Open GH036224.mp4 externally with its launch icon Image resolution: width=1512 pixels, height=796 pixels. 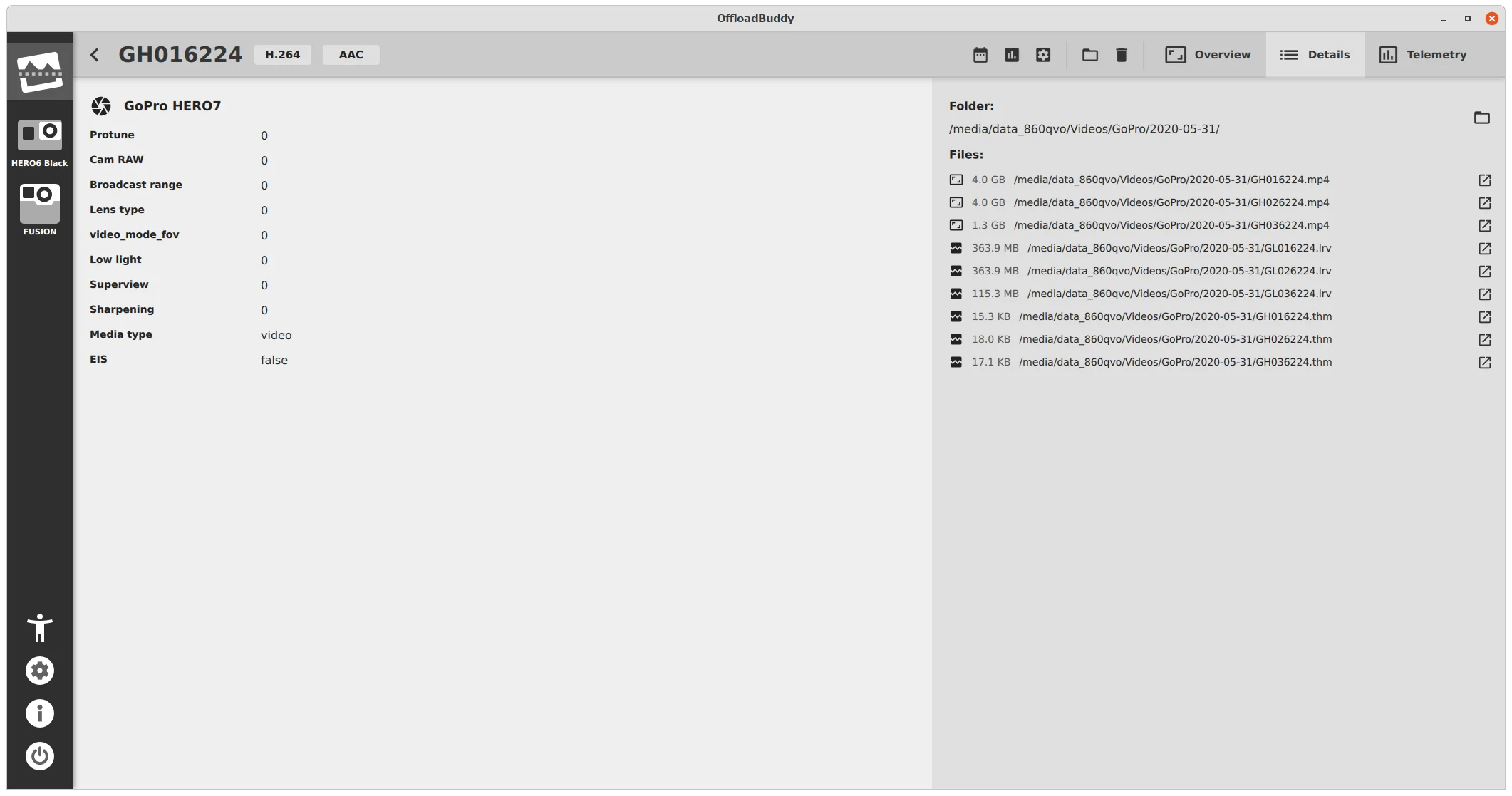(1485, 226)
